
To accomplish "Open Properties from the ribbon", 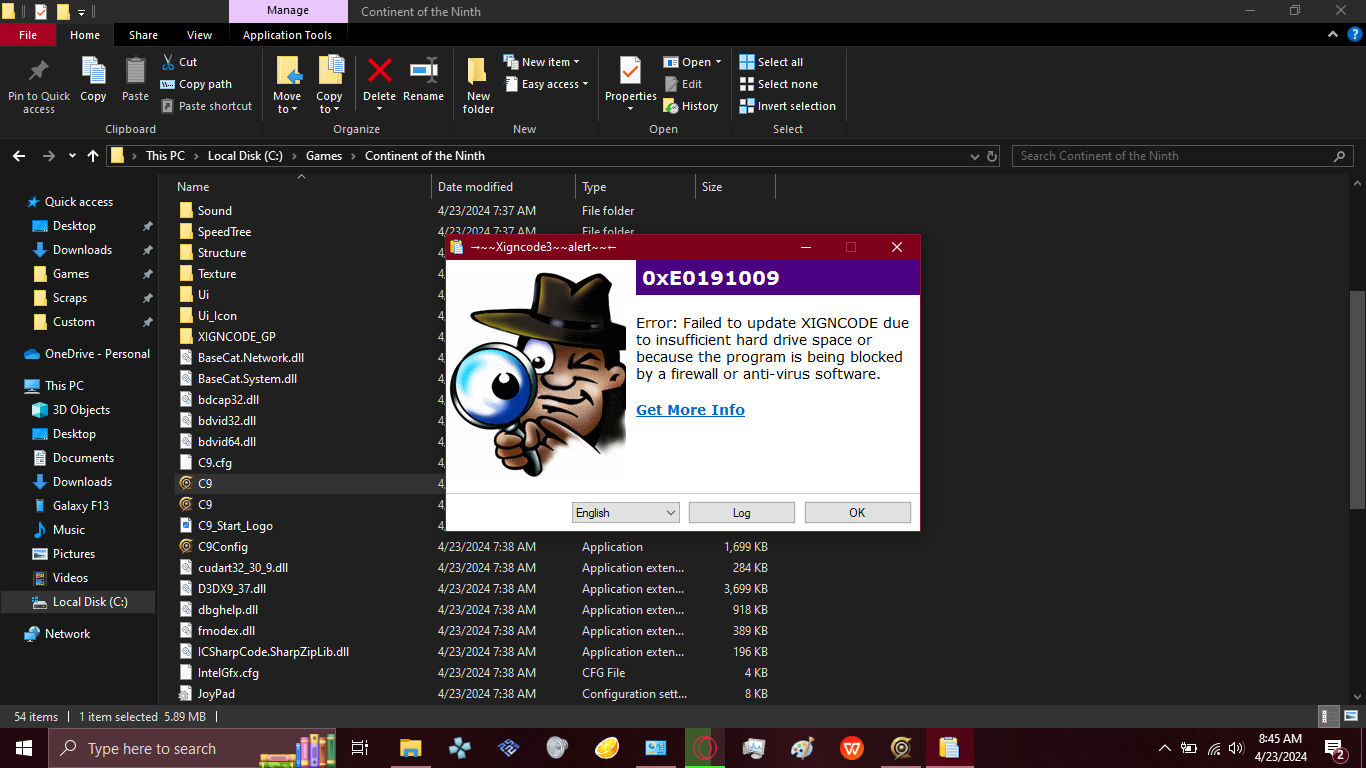I will pyautogui.click(x=630, y=80).
